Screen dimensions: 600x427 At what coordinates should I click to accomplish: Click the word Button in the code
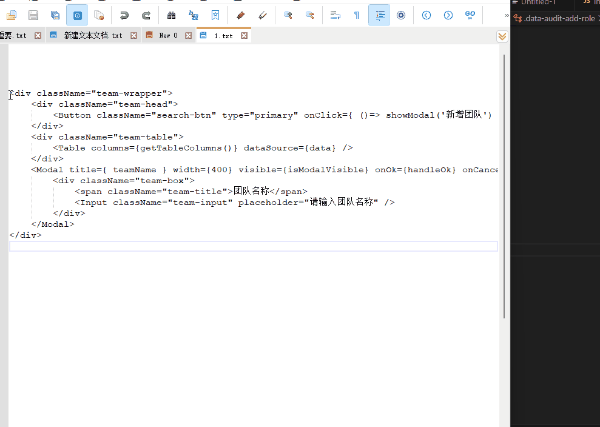tap(74, 115)
